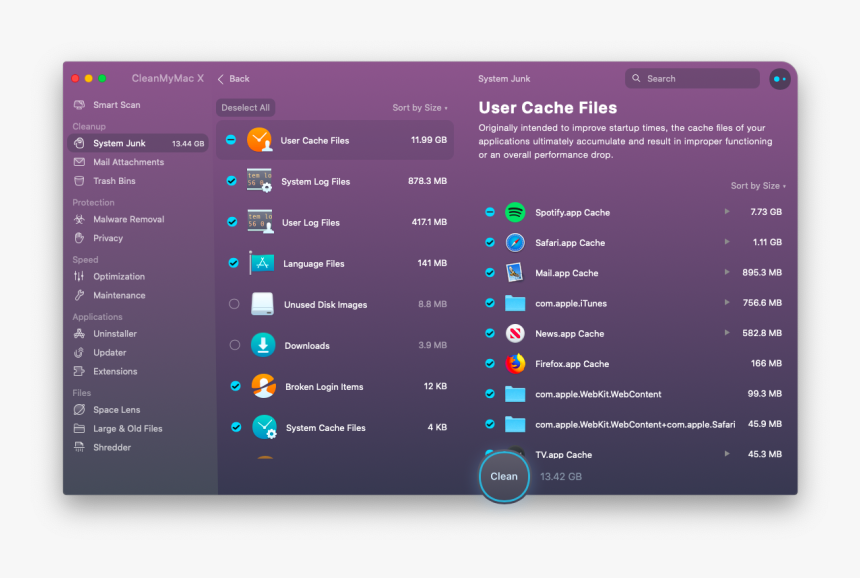Click the Mail app stamp icon
This screenshot has height=578, width=860.
[514, 273]
